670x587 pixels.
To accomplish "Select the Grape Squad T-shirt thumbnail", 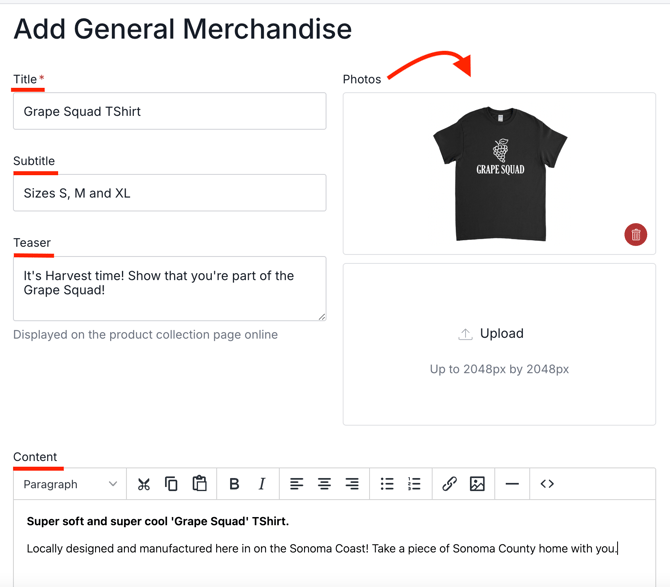I will tap(499, 173).
